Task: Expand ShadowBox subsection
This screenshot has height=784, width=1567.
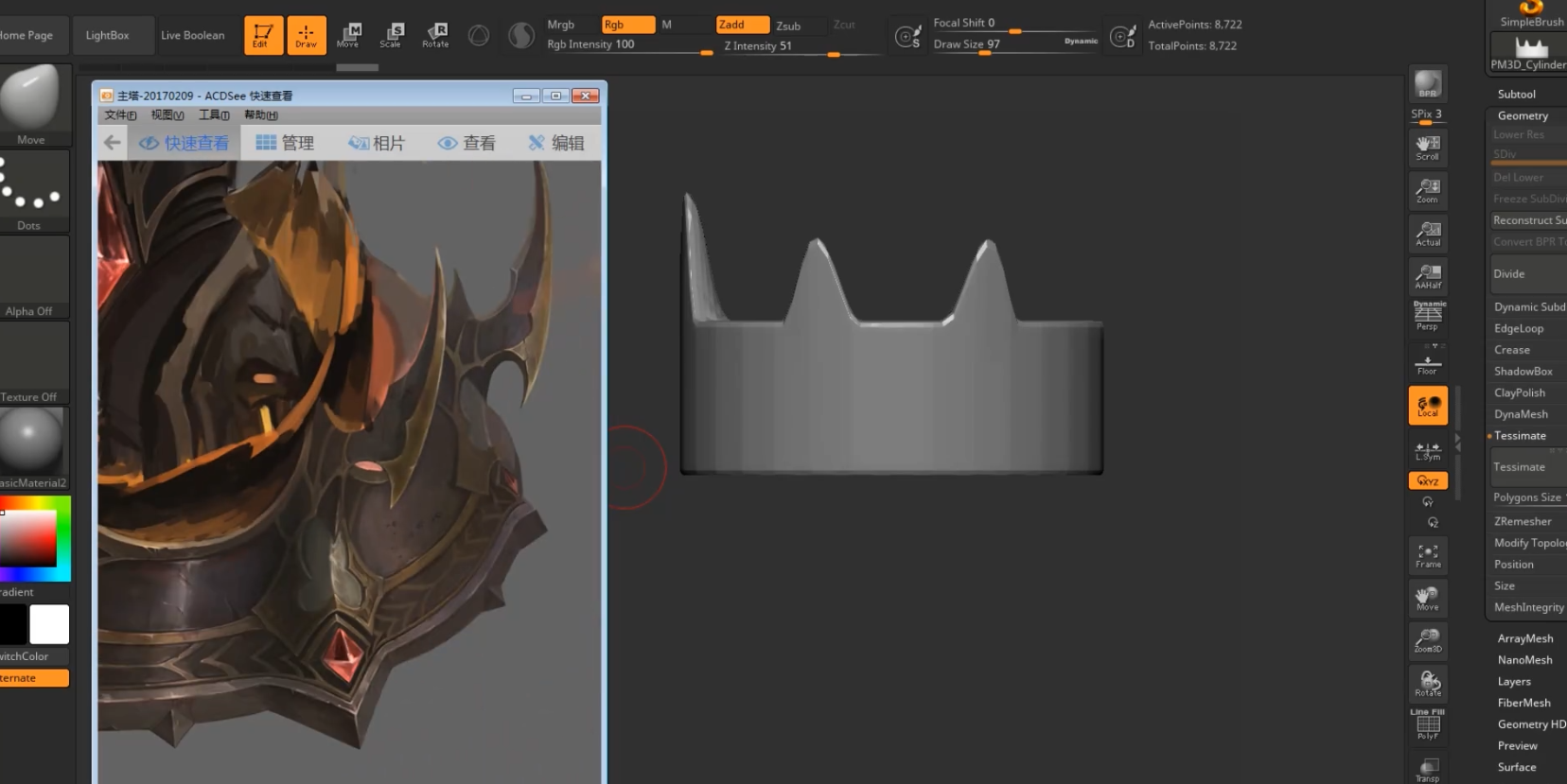Action: tap(1523, 372)
